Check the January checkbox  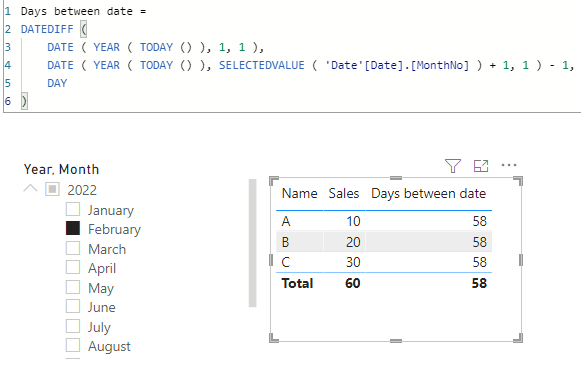pos(73,209)
